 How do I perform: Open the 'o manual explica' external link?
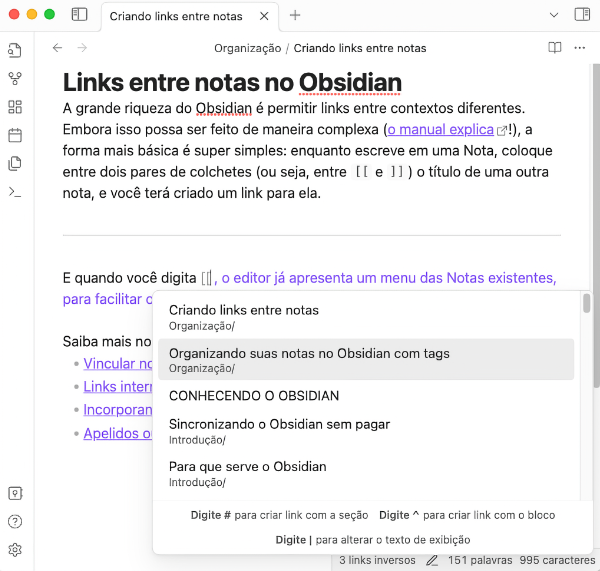click(x=440, y=130)
